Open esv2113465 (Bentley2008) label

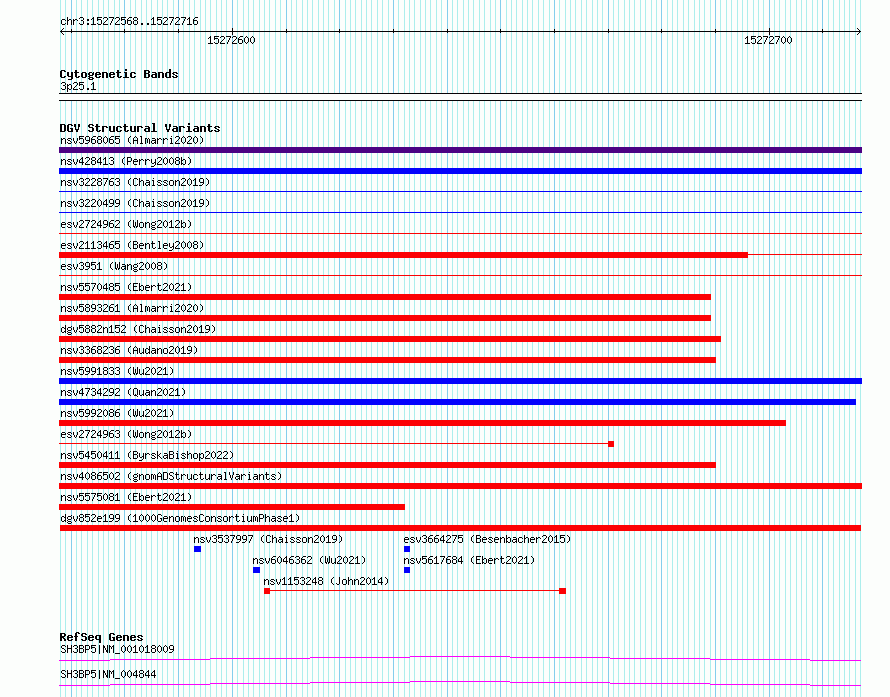tap(132, 245)
